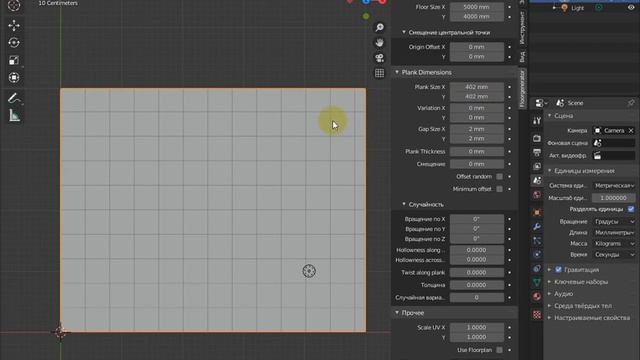Open the Material properties tab icon

(x=537, y=296)
